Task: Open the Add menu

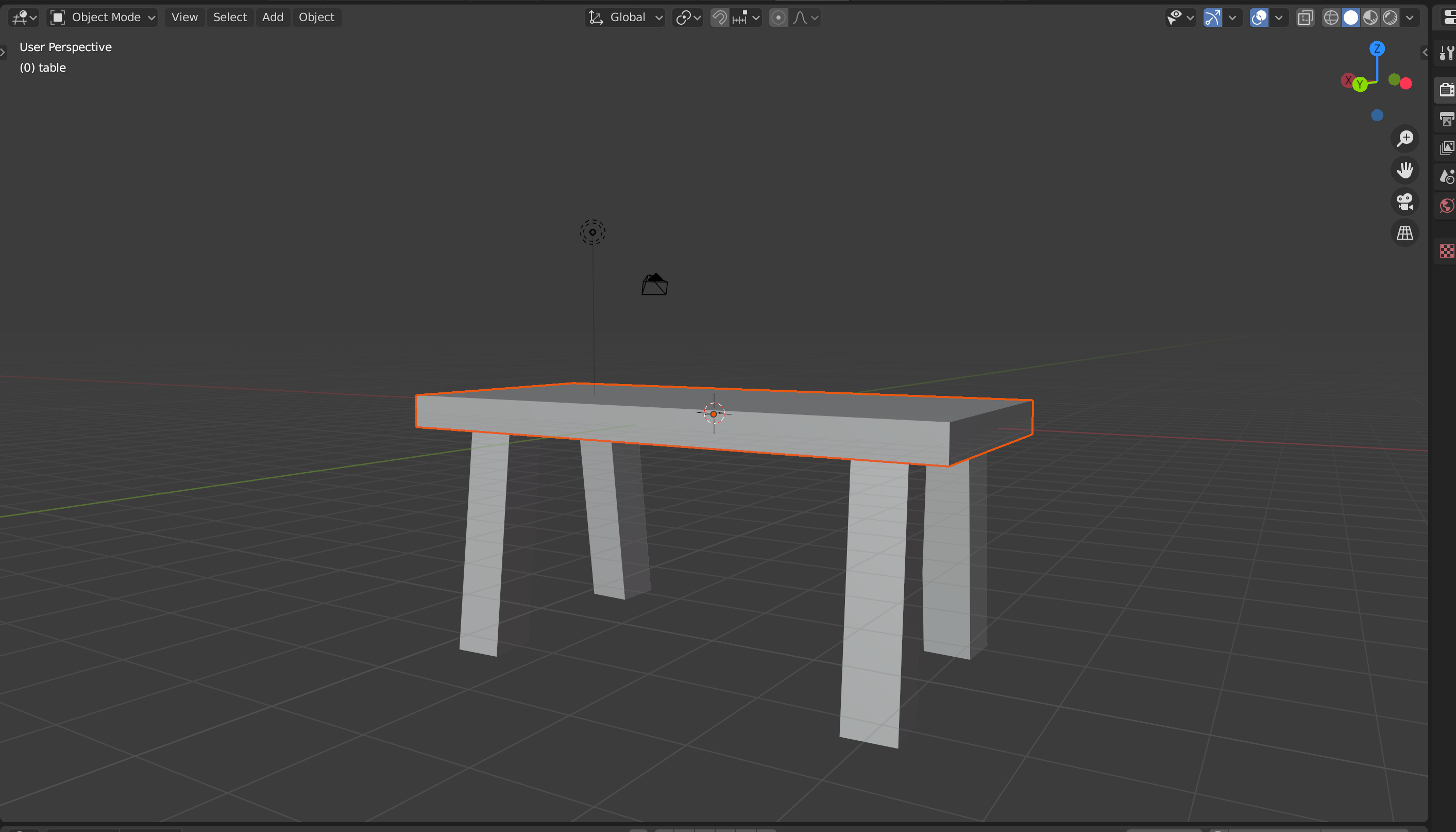Action: point(273,17)
